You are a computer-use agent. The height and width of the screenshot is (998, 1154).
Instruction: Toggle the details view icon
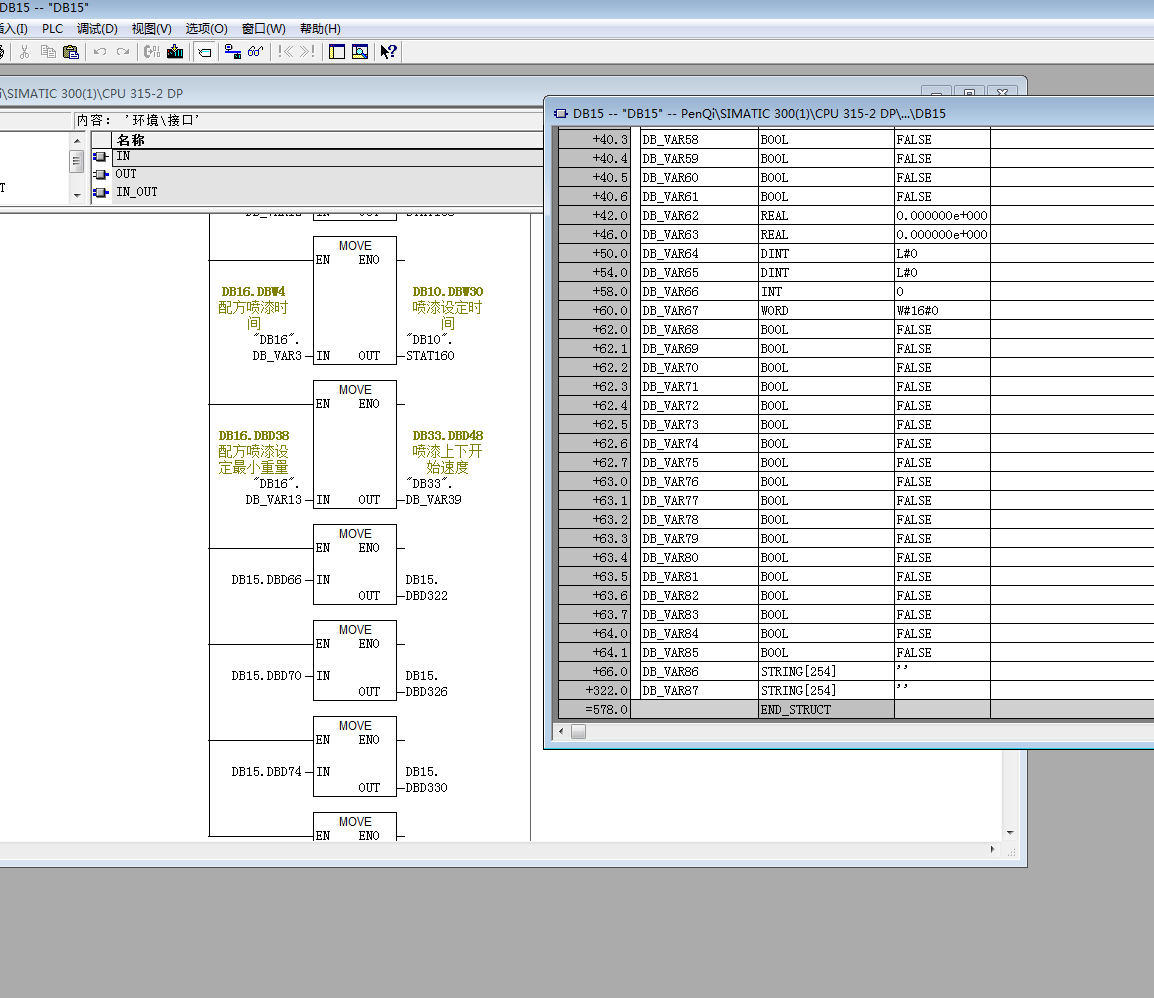[x=360, y=52]
